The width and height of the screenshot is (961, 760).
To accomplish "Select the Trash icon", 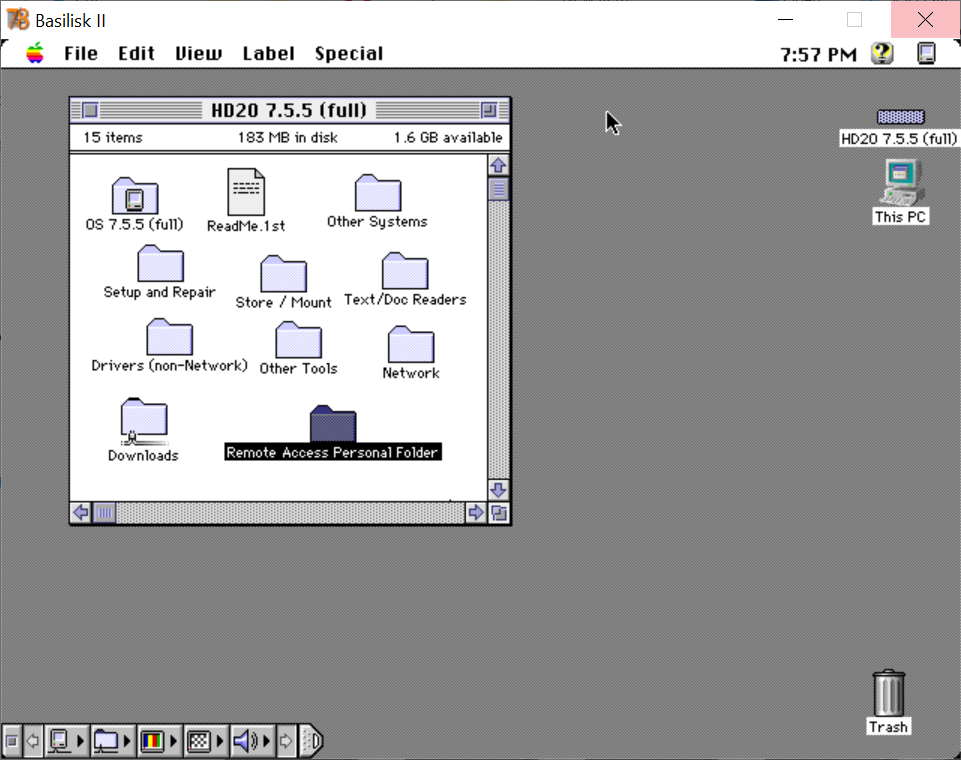I will click(889, 693).
